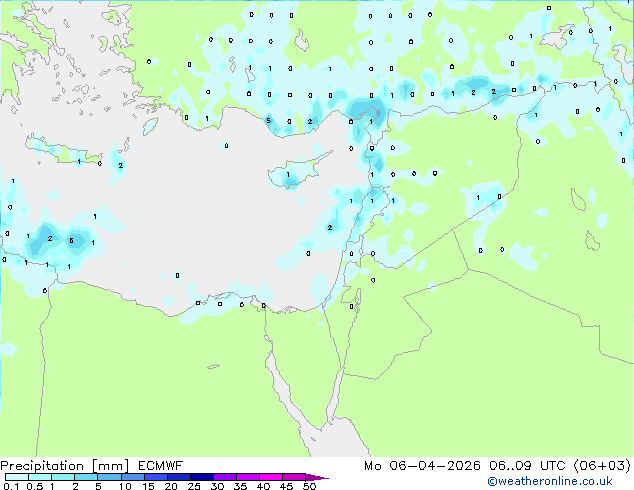The width and height of the screenshot is (634, 490).
Task: Click the '0.1' legend scale label
Action: (11, 486)
